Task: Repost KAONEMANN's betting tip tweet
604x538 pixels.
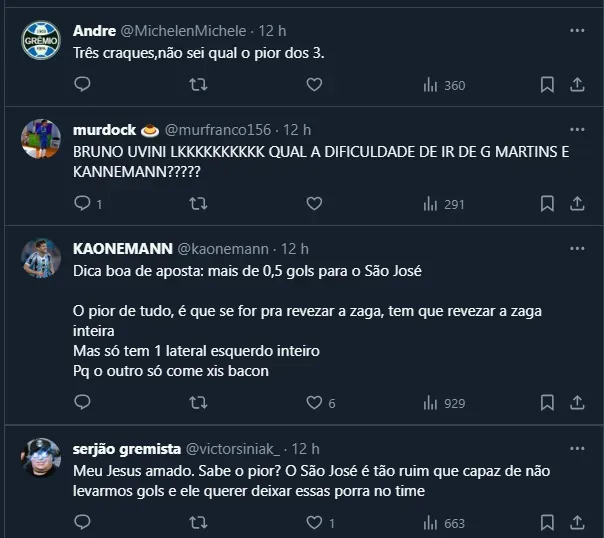Action: click(198, 403)
